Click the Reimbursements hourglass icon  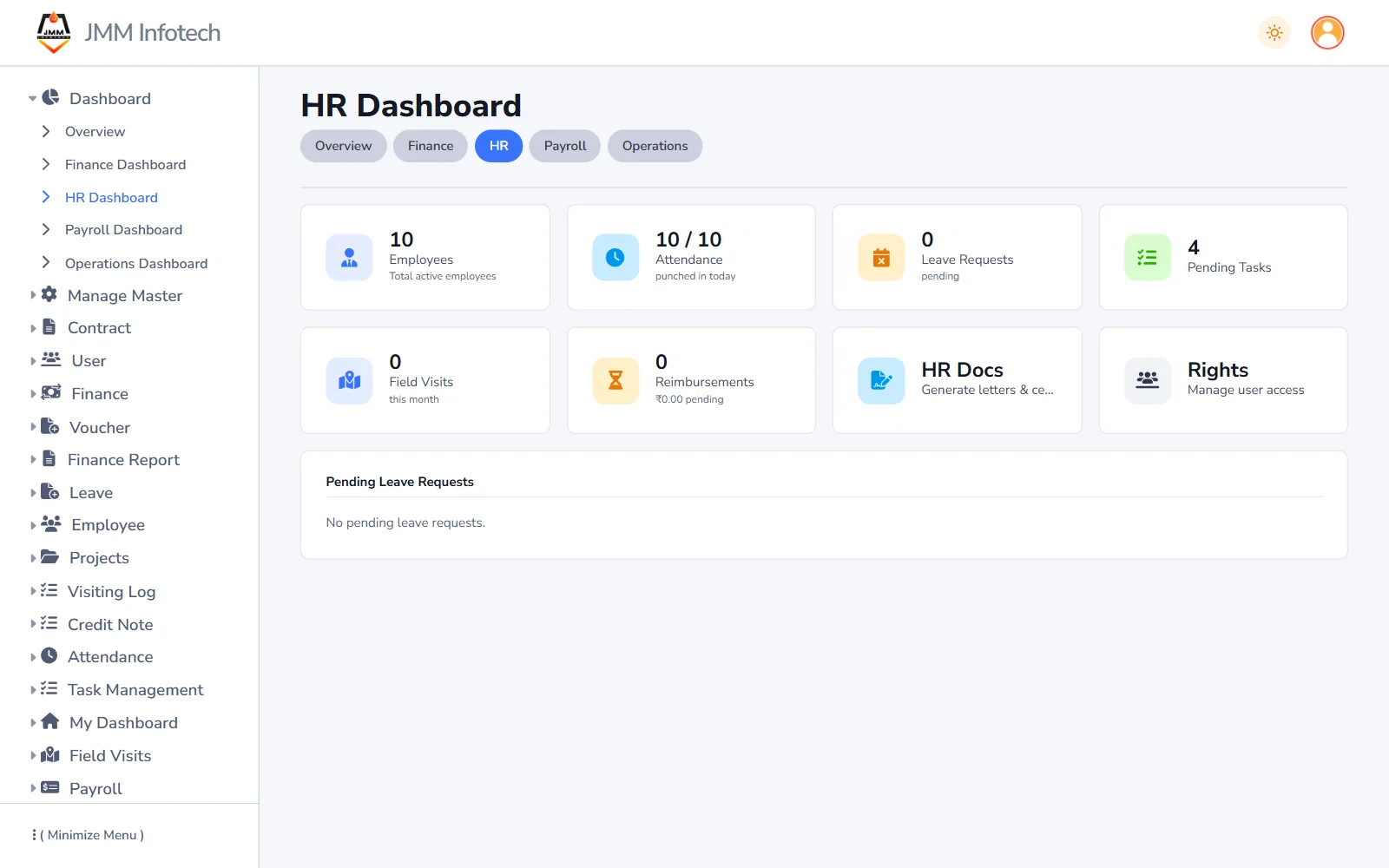(x=616, y=380)
